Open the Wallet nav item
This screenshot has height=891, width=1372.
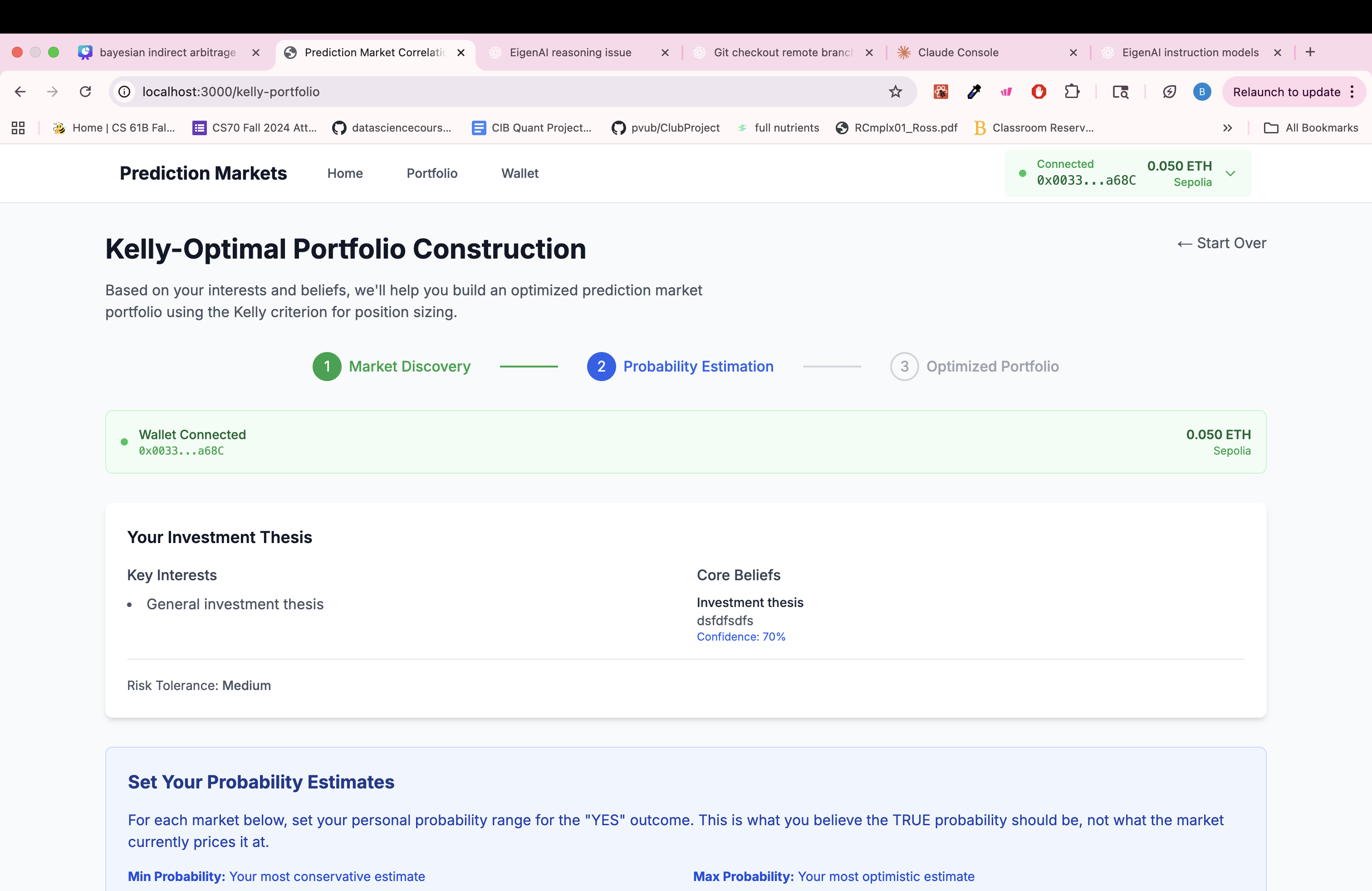519,173
